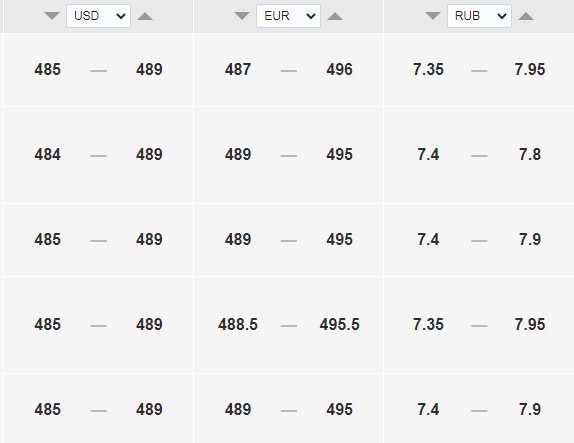This screenshot has height=443, width=574.
Task: Select the EUR sell rate 495.5
Action: coord(339,324)
